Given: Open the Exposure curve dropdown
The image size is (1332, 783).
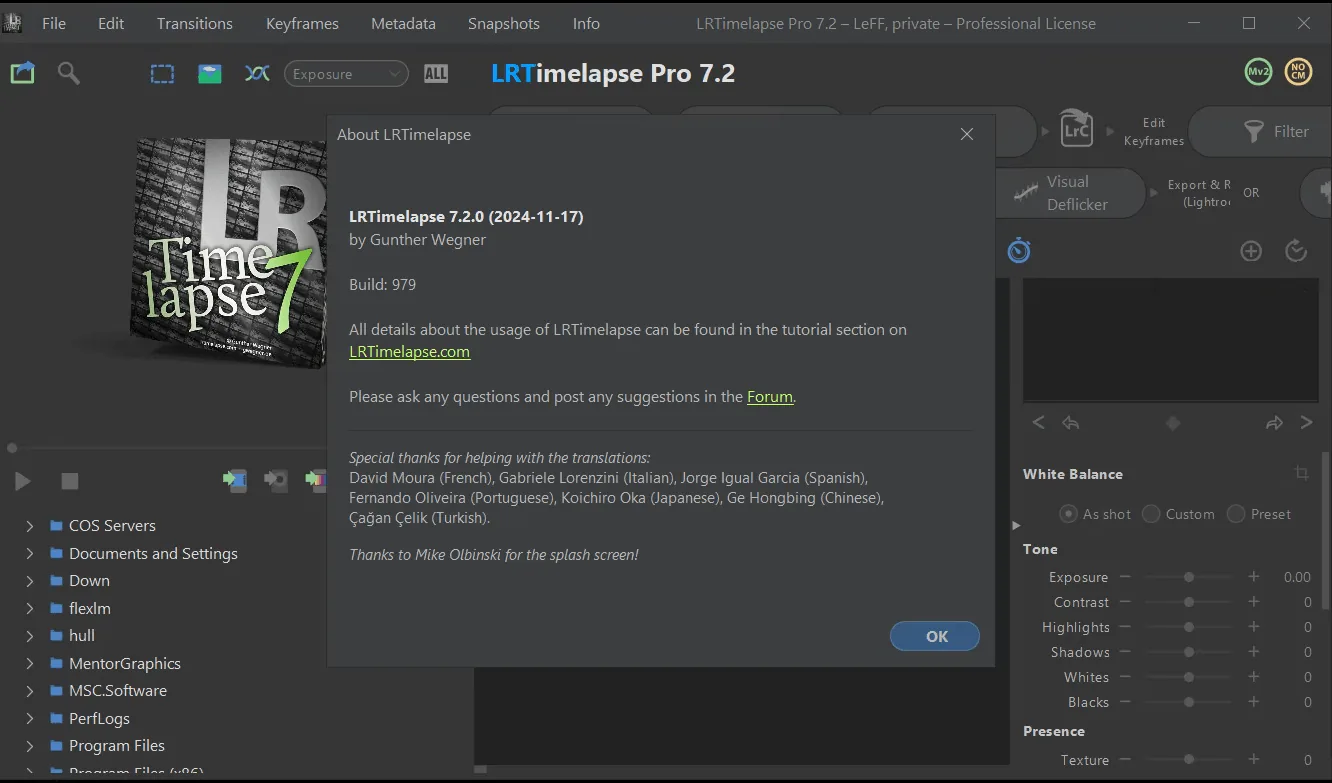Looking at the screenshot, I should pos(346,74).
